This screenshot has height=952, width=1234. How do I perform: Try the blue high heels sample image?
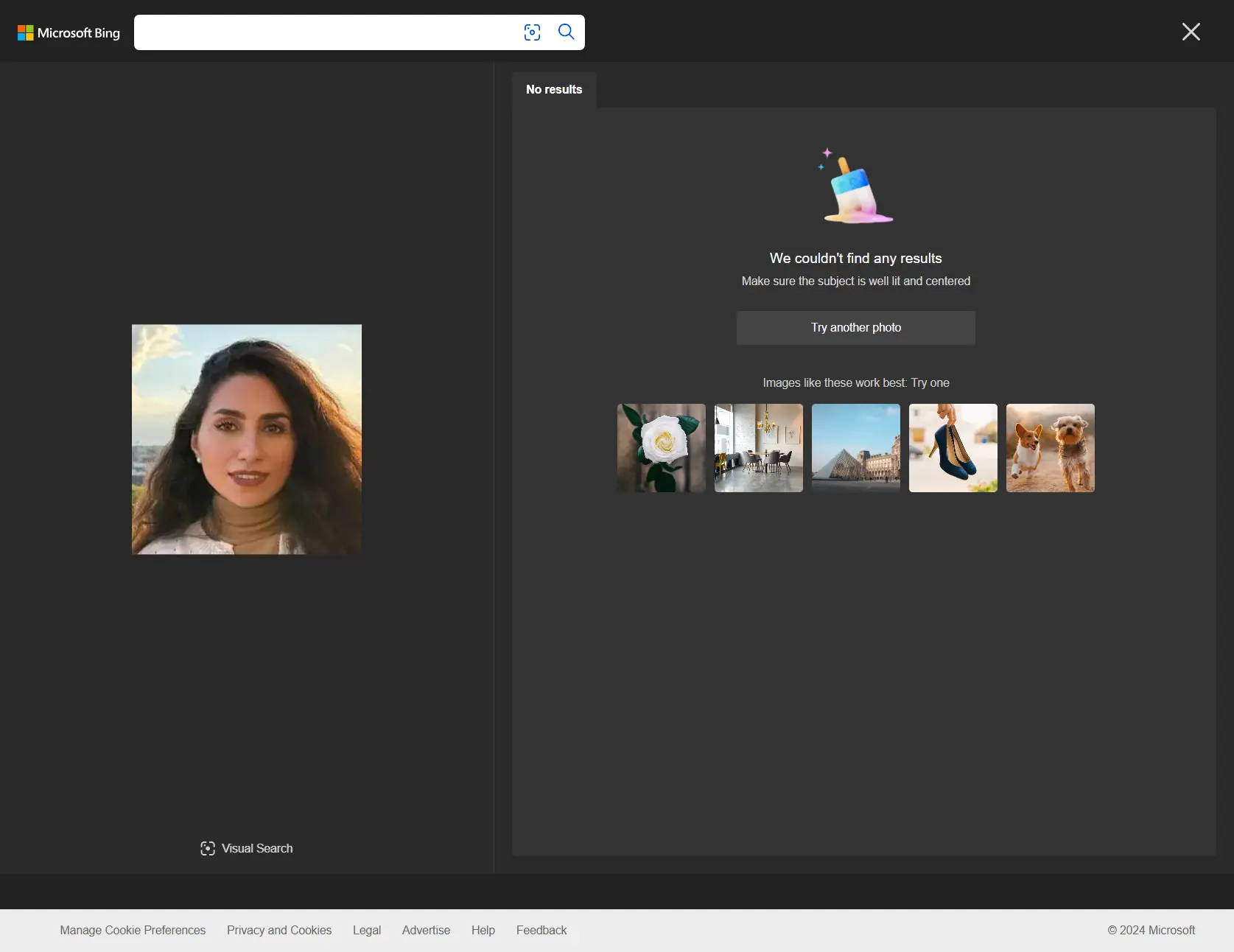pyautogui.click(x=953, y=448)
